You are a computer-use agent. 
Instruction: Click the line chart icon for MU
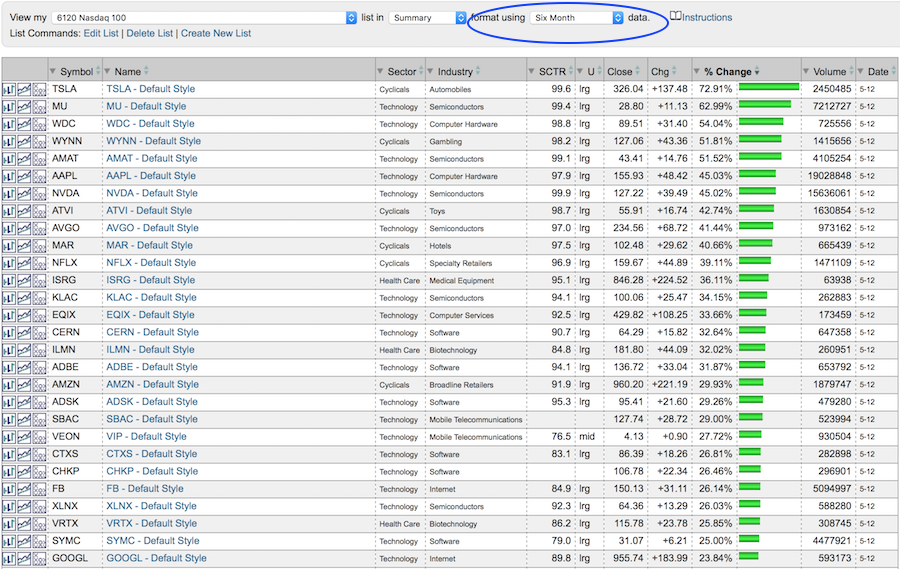pos(24,107)
